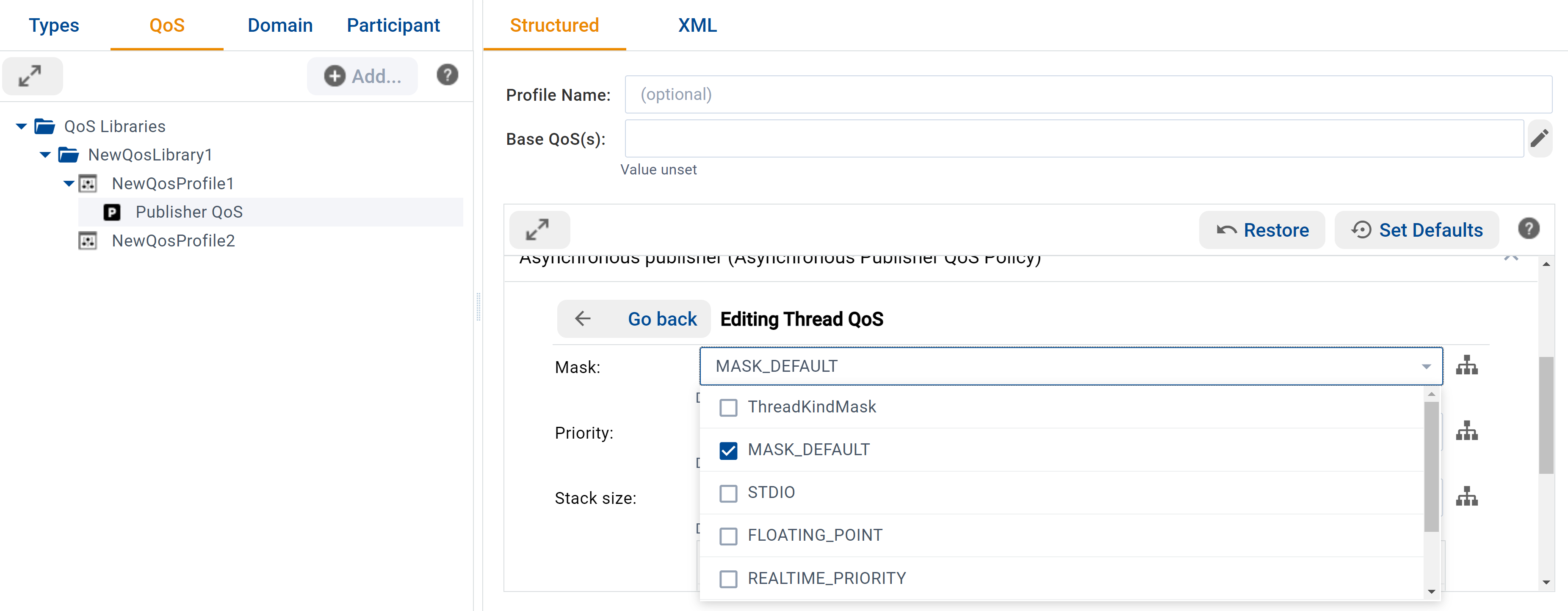The height and width of the screenshot is (611, 1568).
Task: Select the NewQosProfile2 tree item
Action: point(173,241)
